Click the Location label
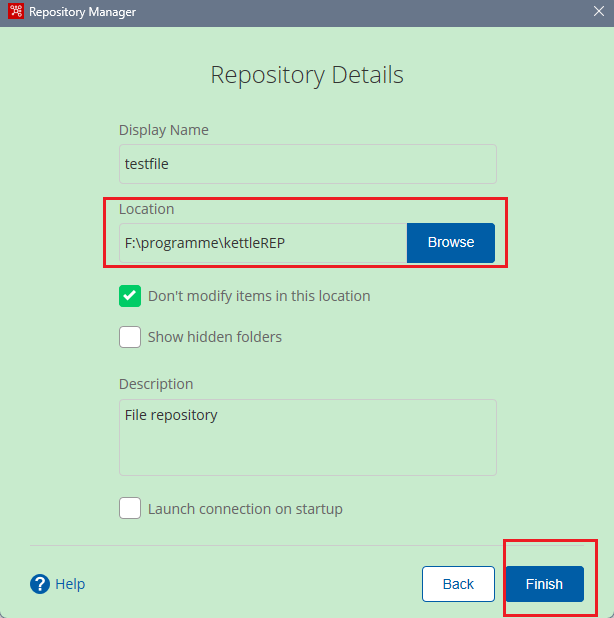This screenshot has width=614, height=618. [147, 209]
